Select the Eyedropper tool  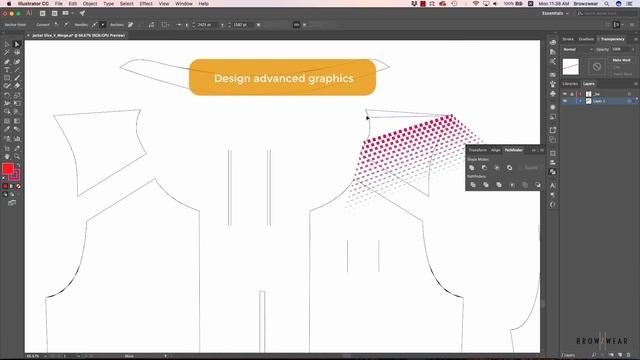(7, 129)
